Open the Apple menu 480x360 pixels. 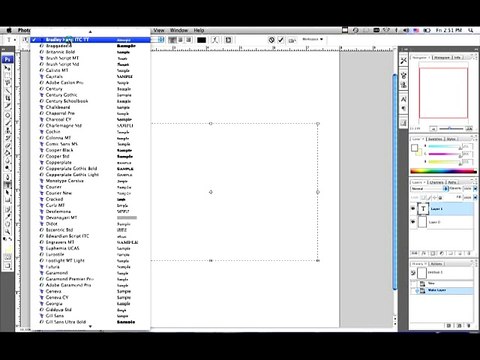9,30
